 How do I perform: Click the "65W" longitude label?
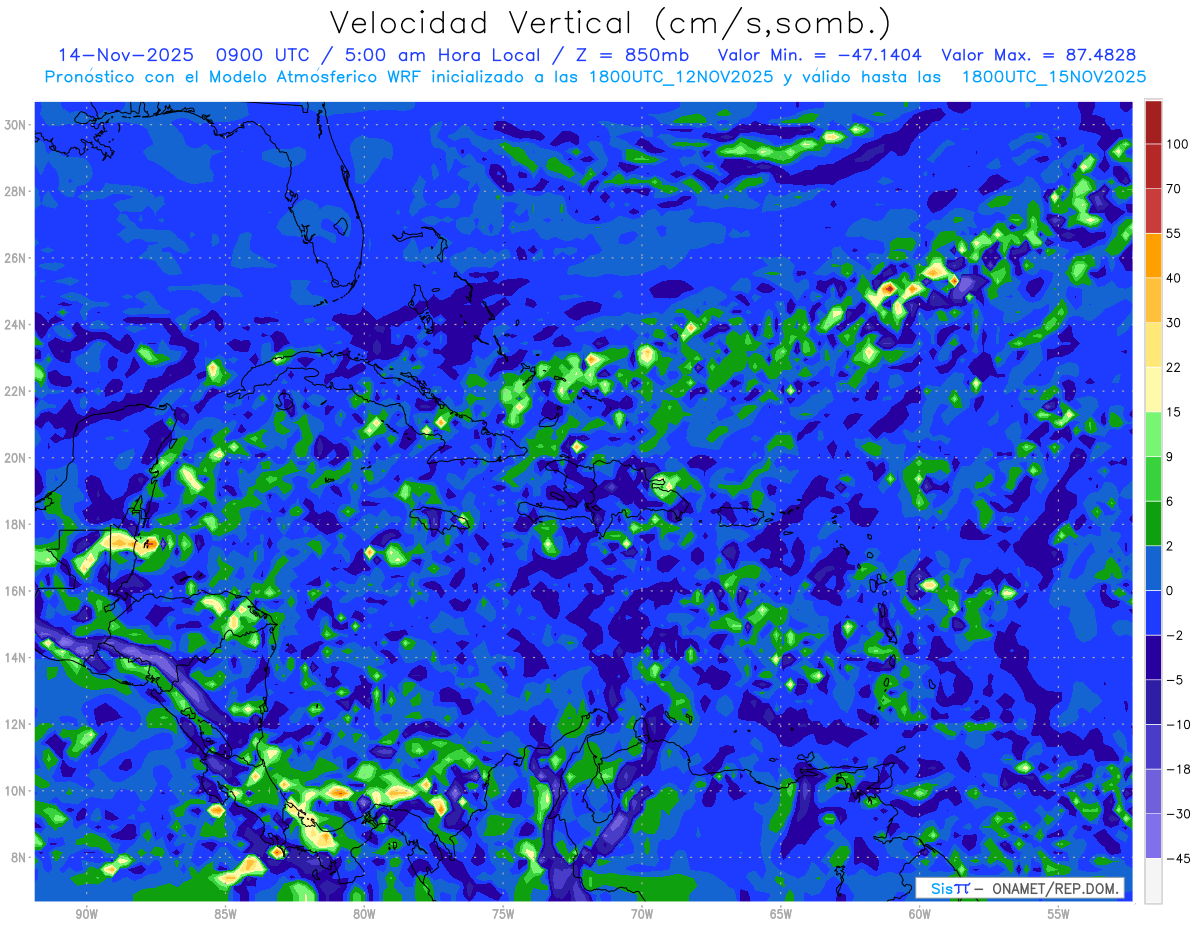click(781, 914)
